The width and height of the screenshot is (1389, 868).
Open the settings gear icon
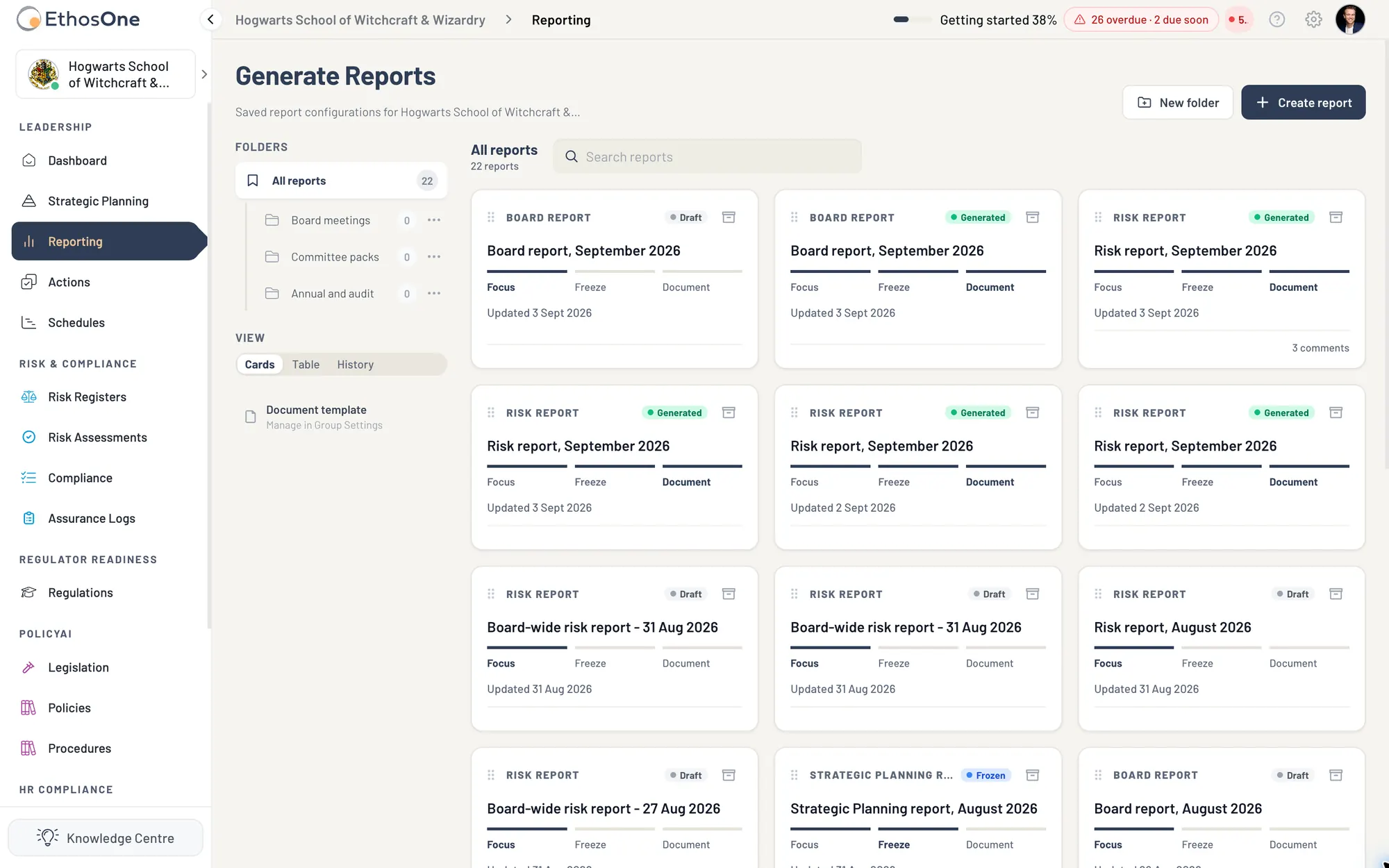(1313, 19)
